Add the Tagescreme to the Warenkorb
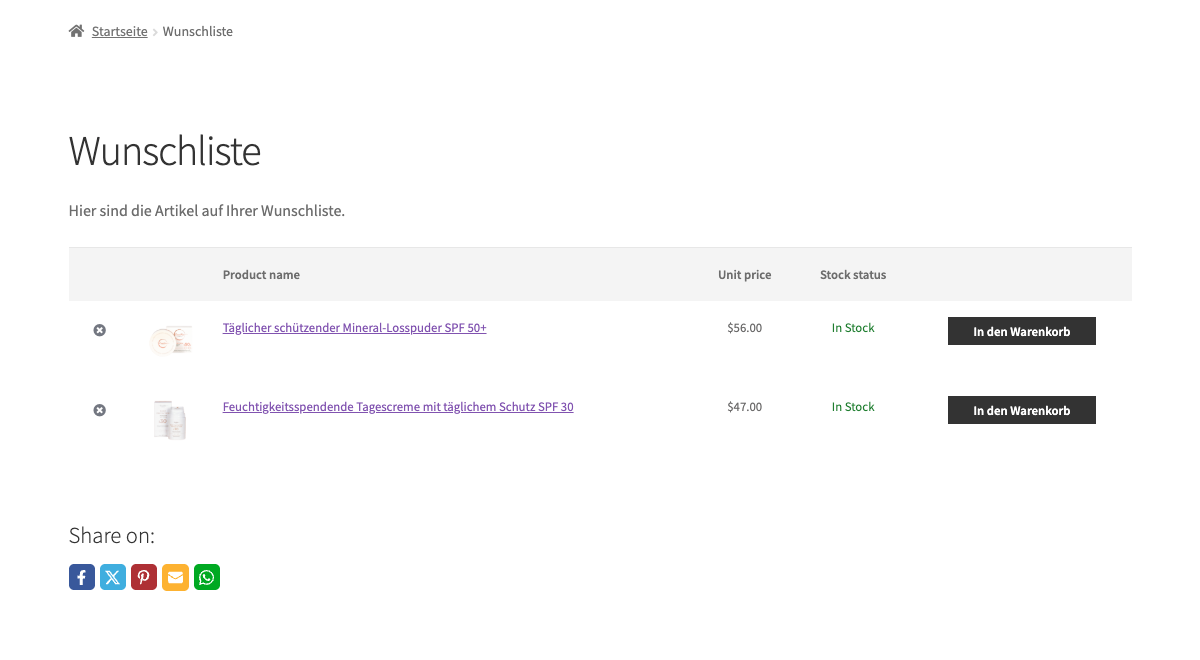The height and width of the screenshot is (660, 1200). [1021, 410]
